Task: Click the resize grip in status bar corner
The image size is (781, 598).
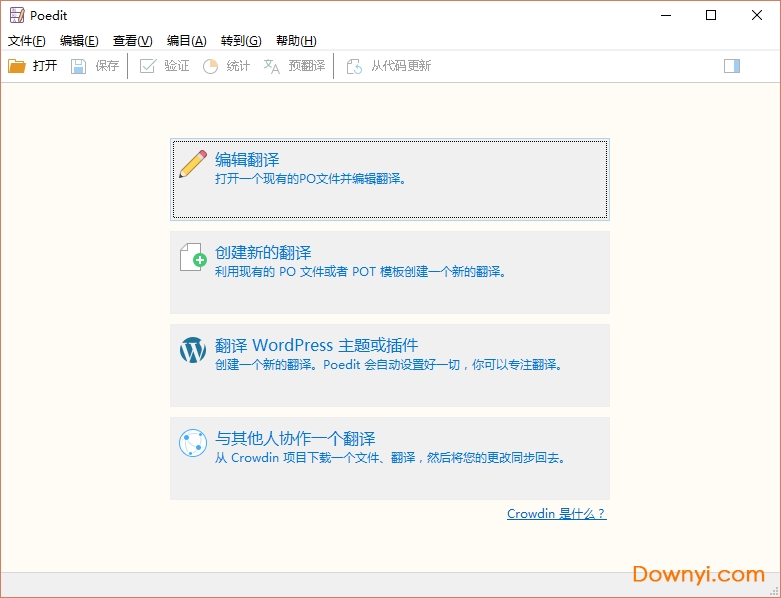Action: 774,591
